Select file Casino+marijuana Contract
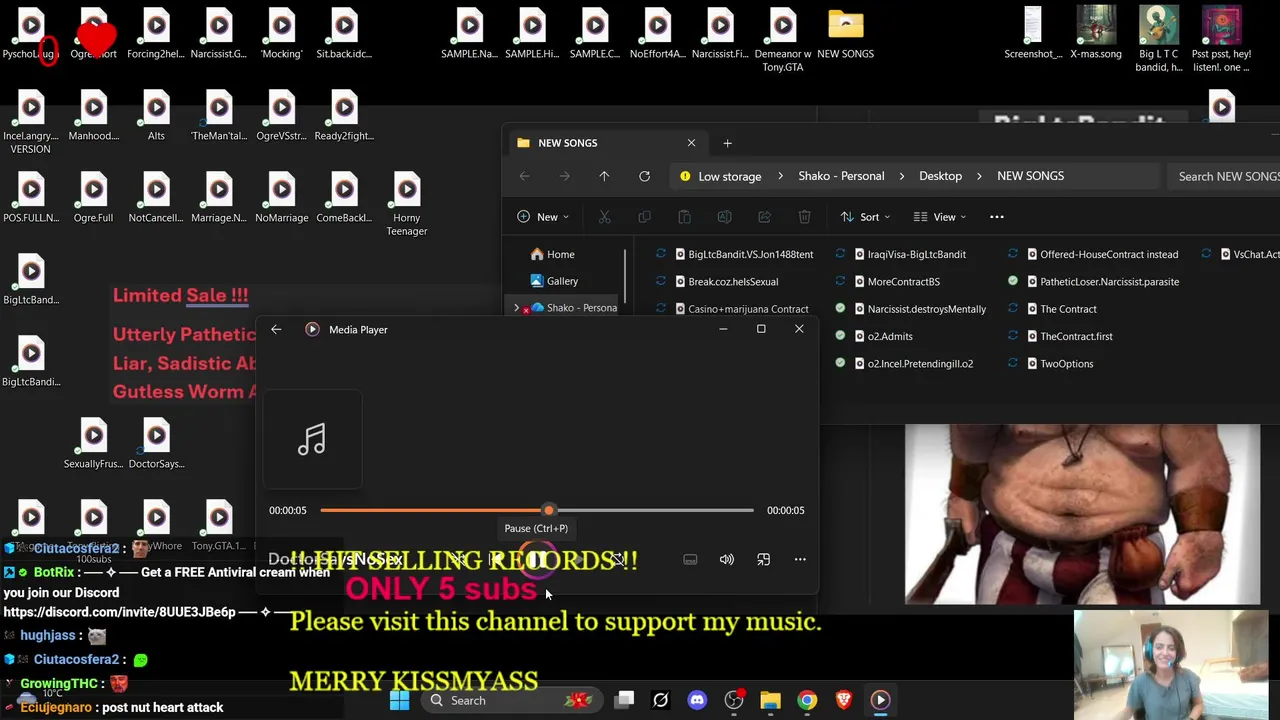 tap(748, 309)
